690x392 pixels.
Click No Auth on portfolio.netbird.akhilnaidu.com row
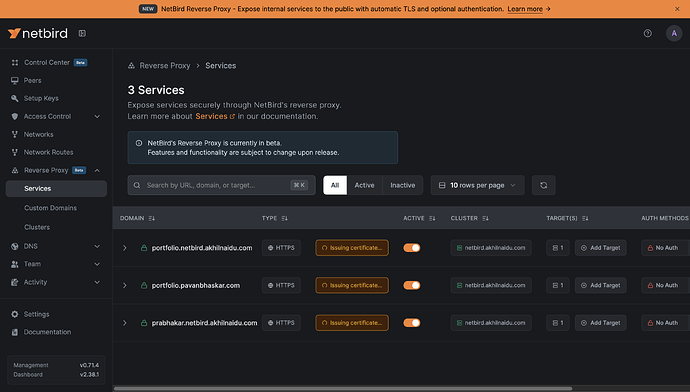click(663, 248)
